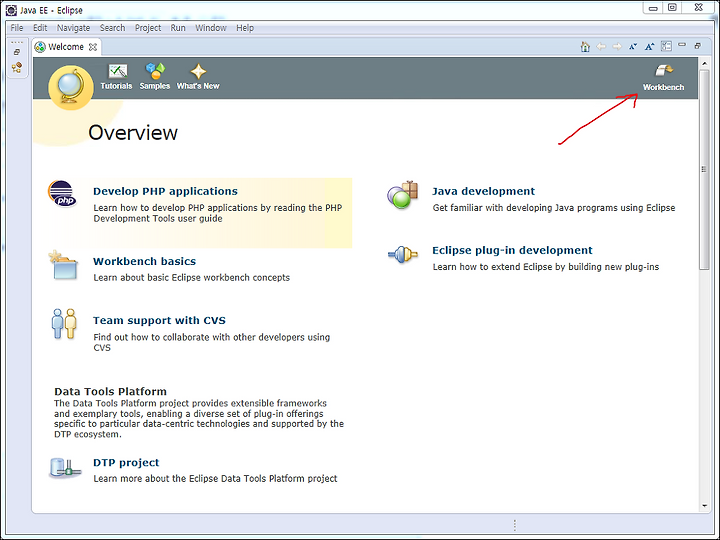Viewport: 720px width, 540px height.
Task: Open the Edit menu
Action: pyautogui.click(x=40, y=28)
